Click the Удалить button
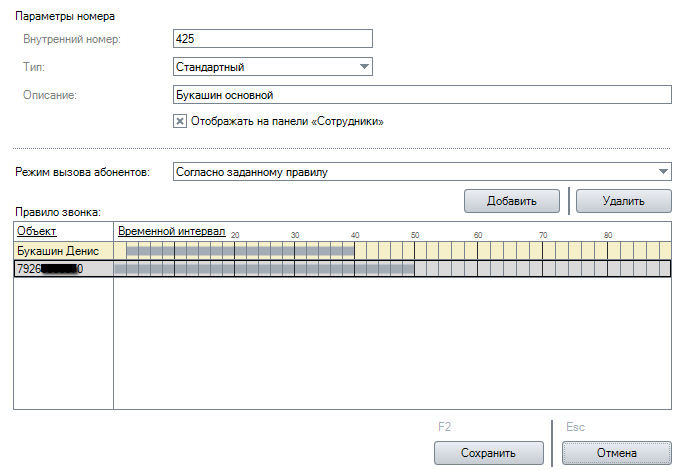 pyautogui.click(x=624, y=201)
